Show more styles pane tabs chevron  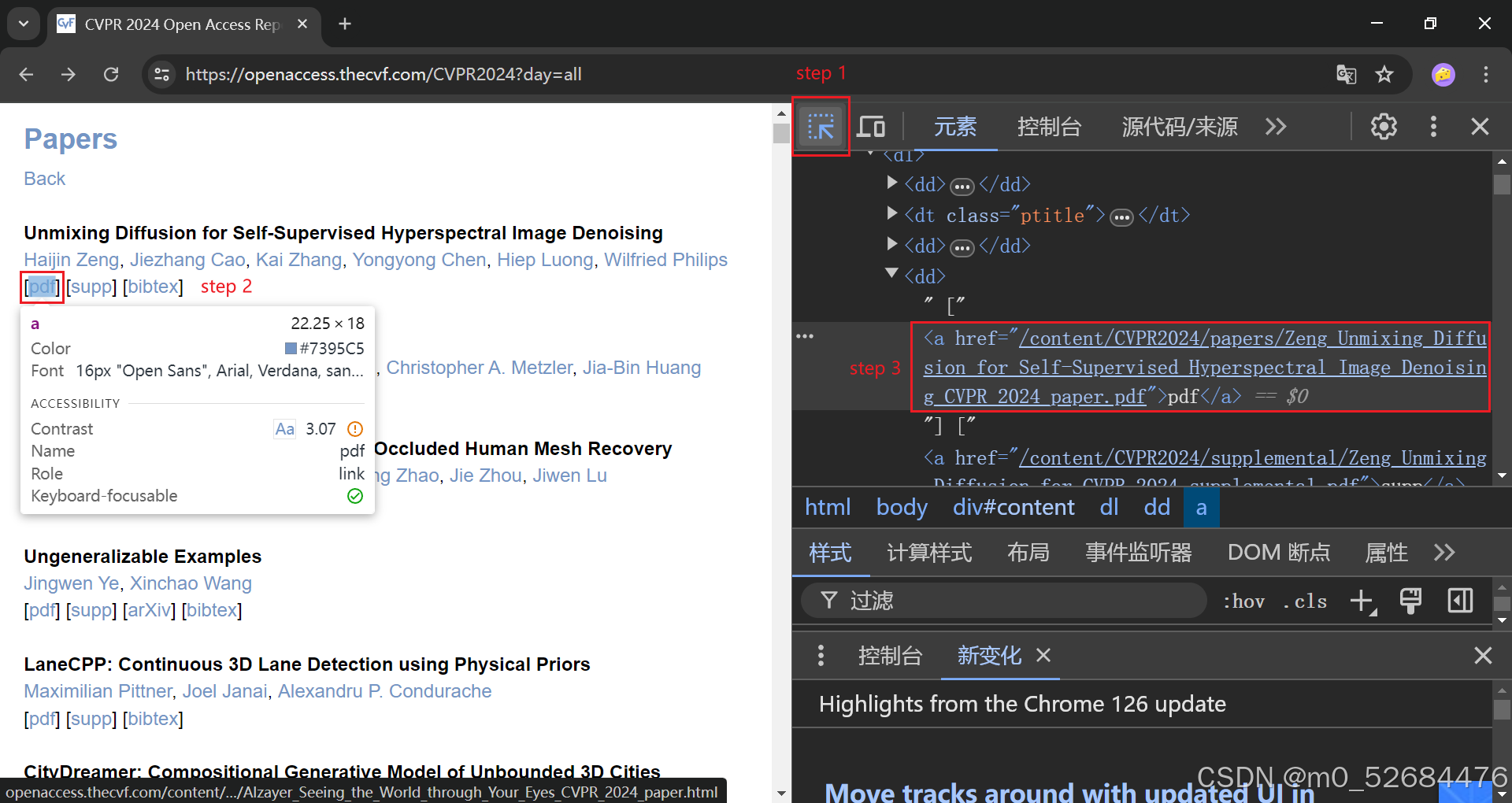tap(1444, 553)
